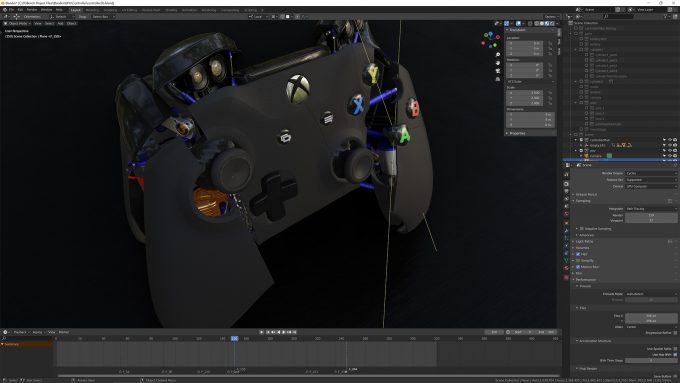Open the Threads Mode dropdown

651,294
